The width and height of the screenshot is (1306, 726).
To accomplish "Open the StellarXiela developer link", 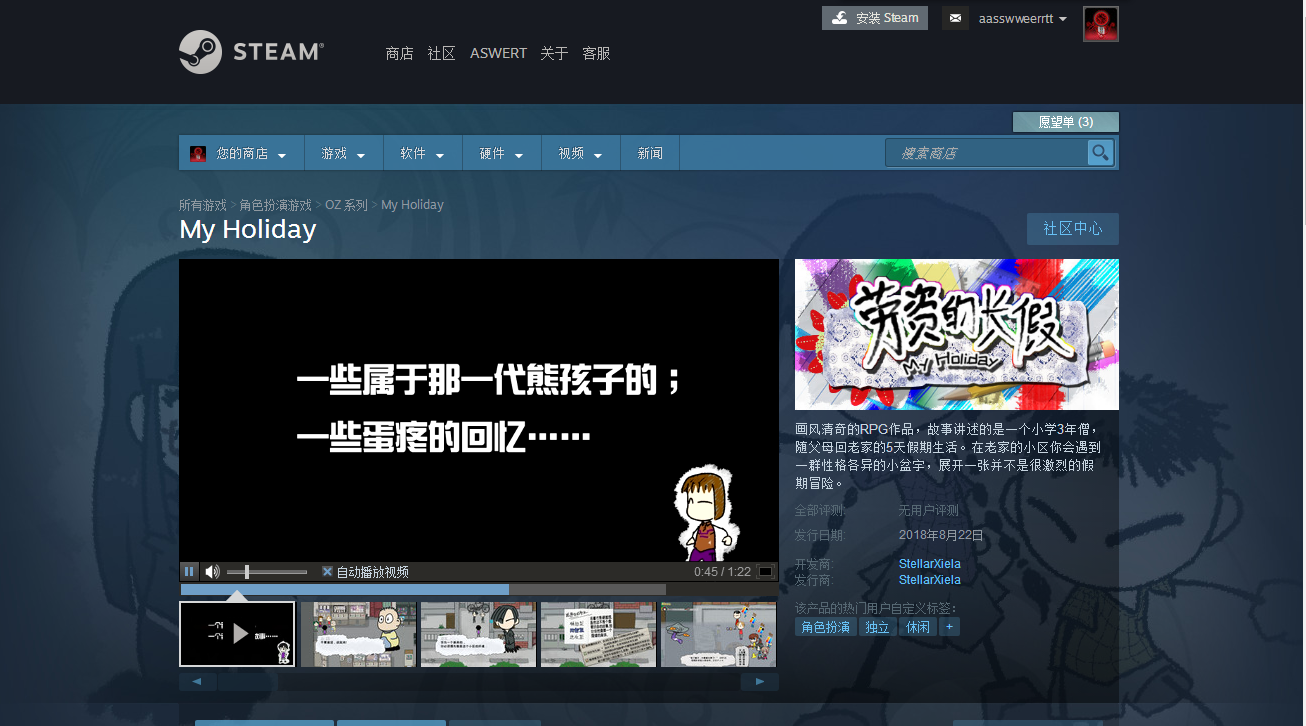I will [x=930, y=564].
